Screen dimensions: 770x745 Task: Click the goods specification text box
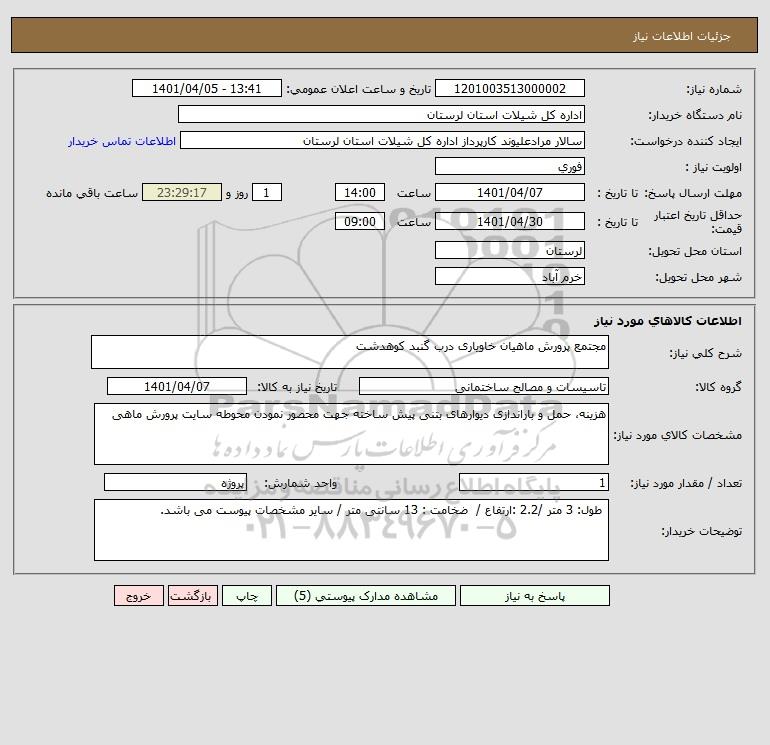pos(351,434)
